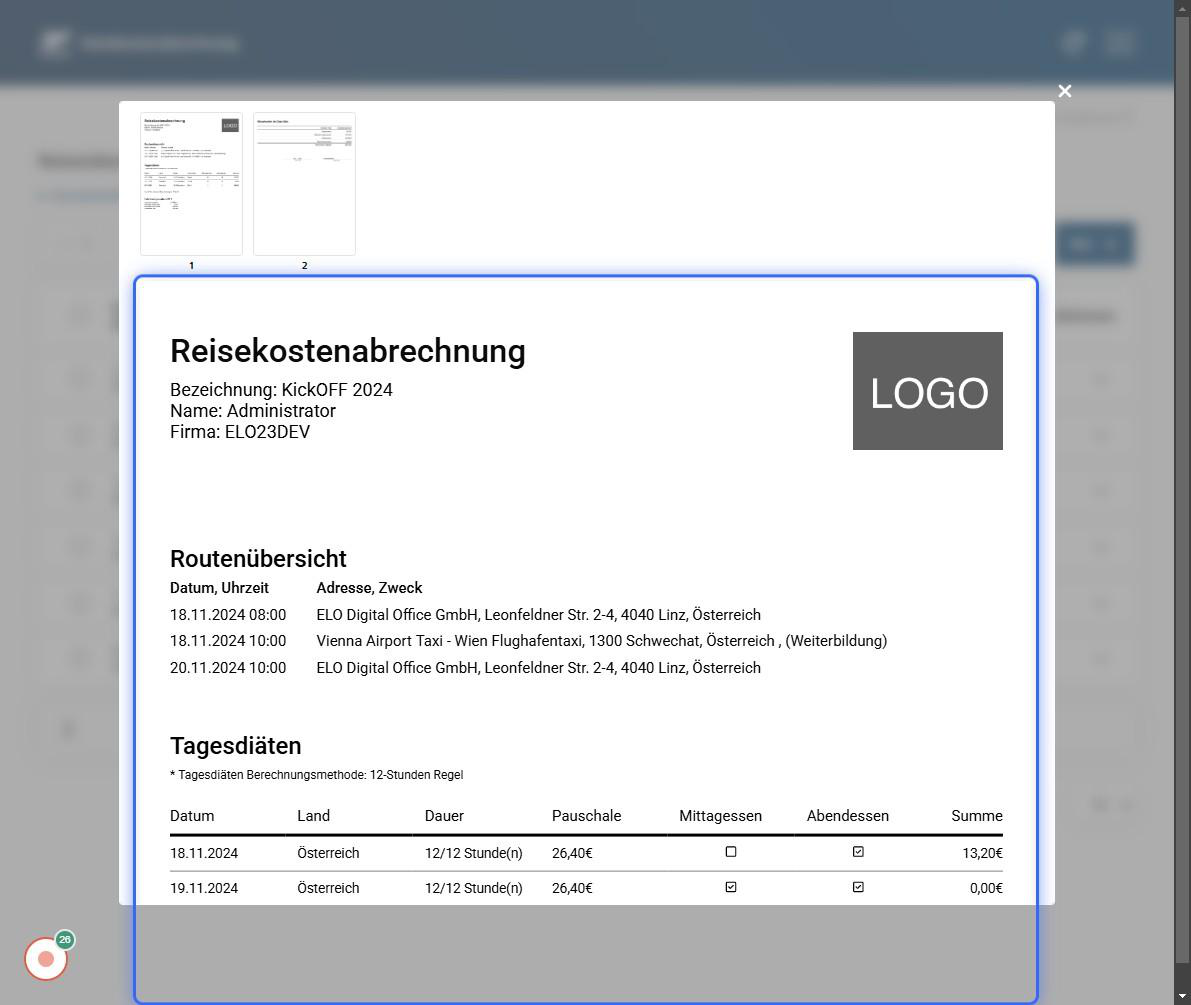
Task: Click the right-side scrollbar track
Action: tap(1183, 500)
